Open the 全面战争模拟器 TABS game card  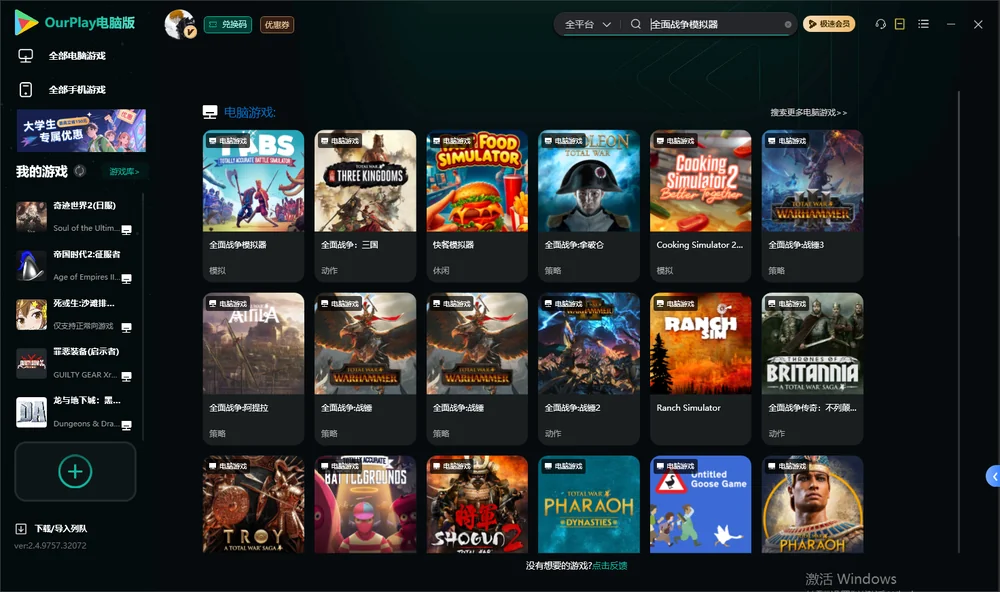click(x=253, y=205)
